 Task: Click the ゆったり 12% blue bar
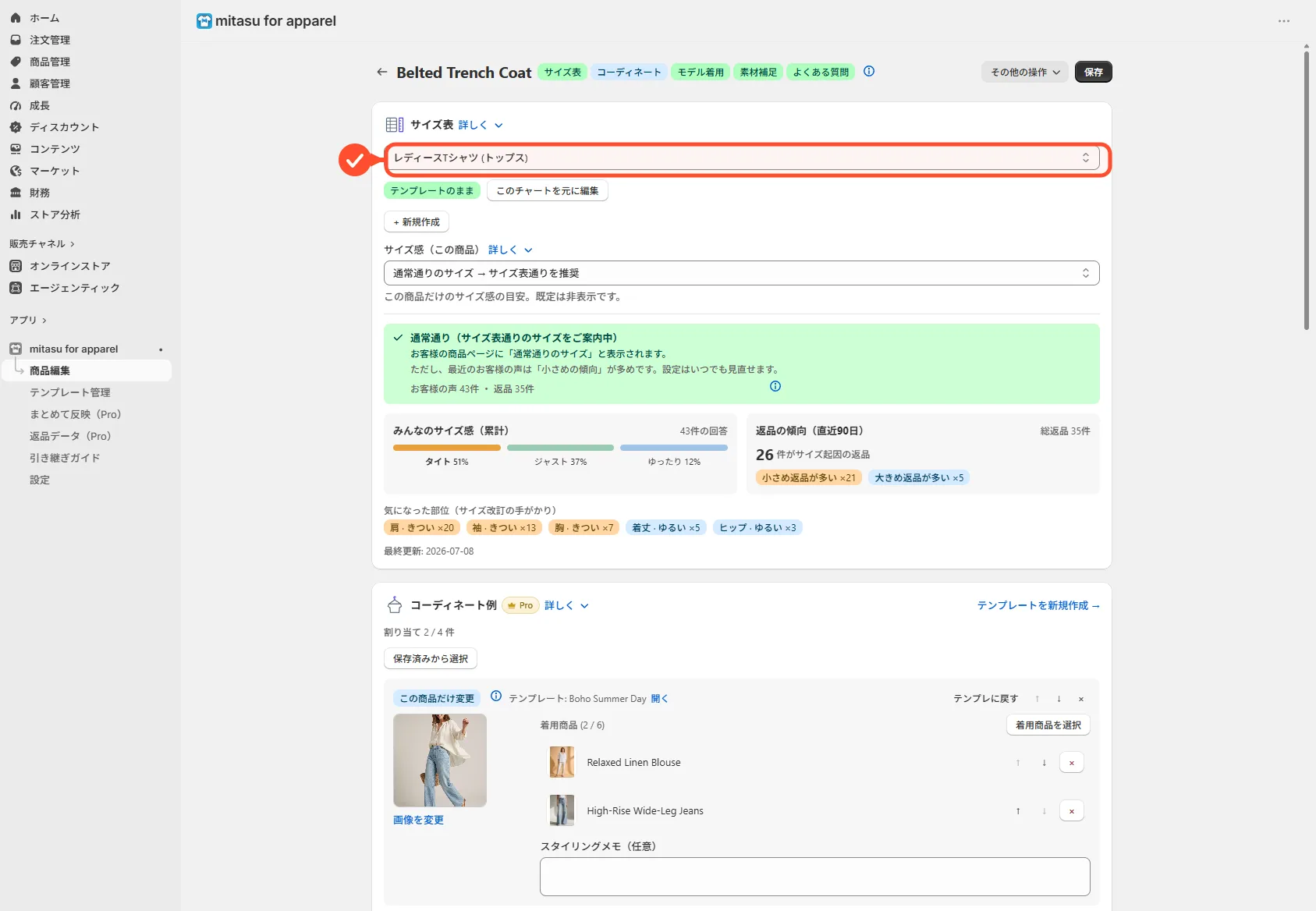pos(674,448)
